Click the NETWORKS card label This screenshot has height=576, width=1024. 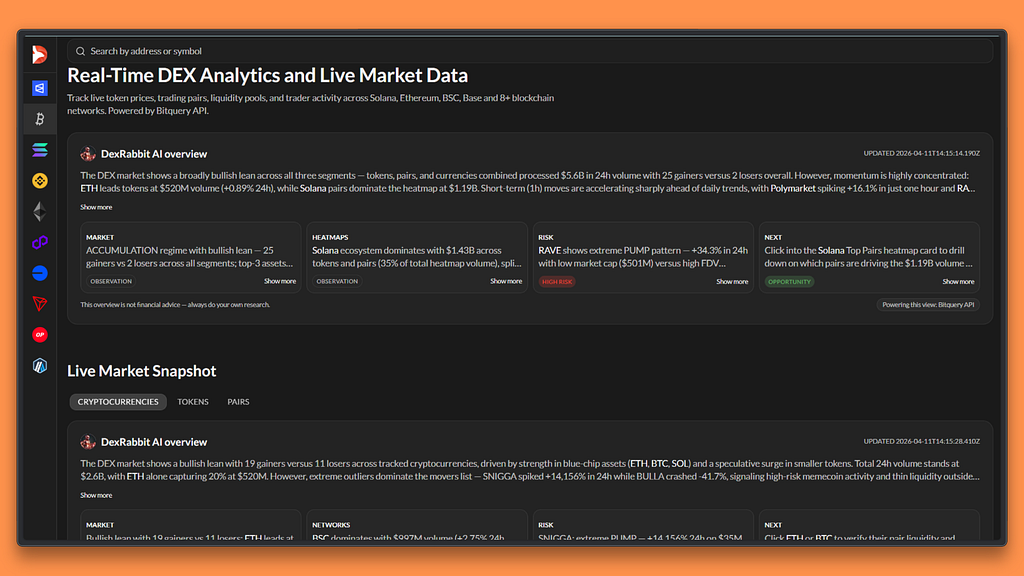point(330,524)
